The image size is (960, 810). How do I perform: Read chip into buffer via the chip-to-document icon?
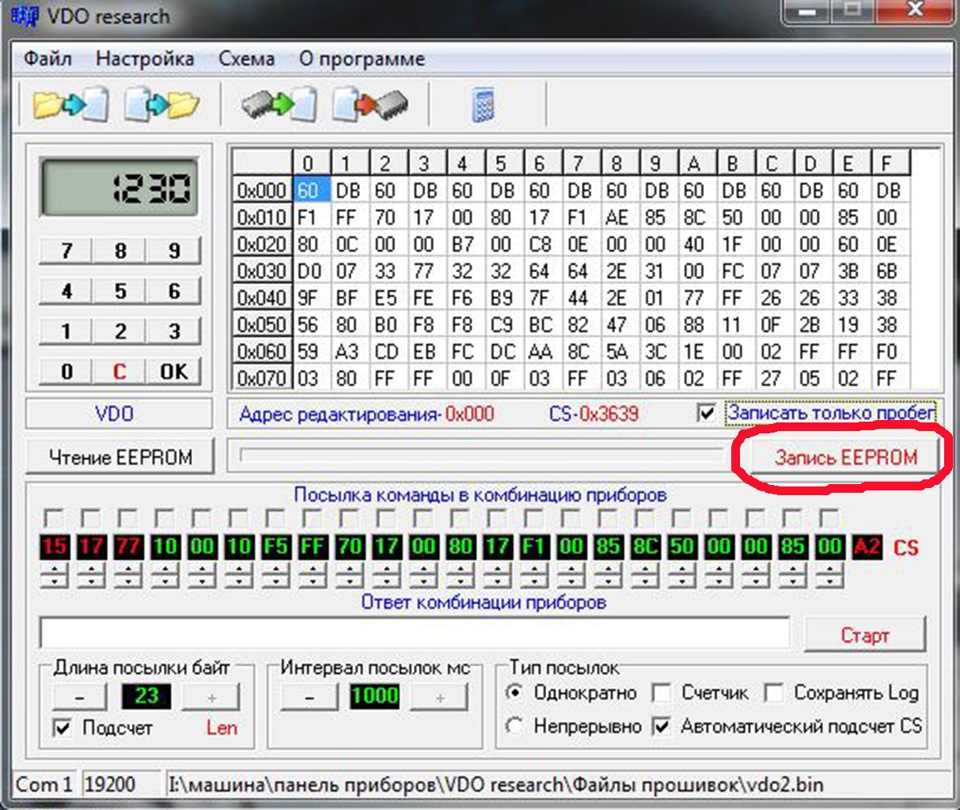point(279,104)
